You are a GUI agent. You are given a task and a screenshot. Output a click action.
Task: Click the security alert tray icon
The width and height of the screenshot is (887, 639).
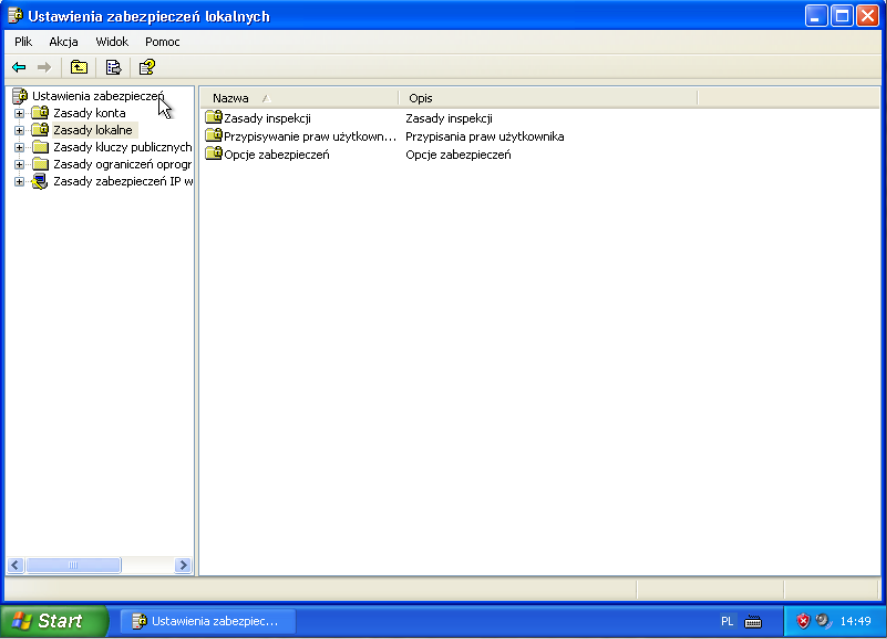(x=803, y=621)
